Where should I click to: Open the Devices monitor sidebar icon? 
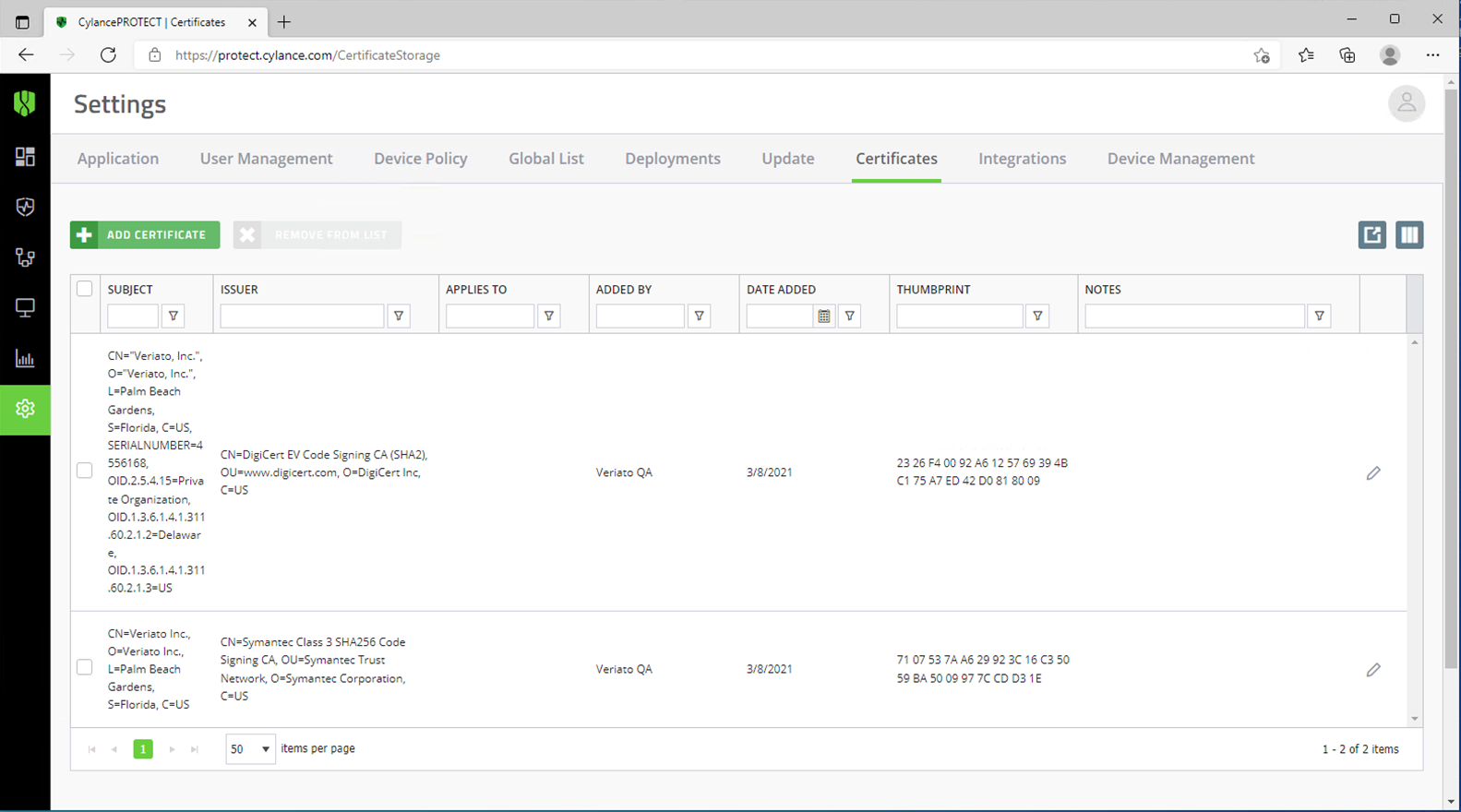(25, 307)
